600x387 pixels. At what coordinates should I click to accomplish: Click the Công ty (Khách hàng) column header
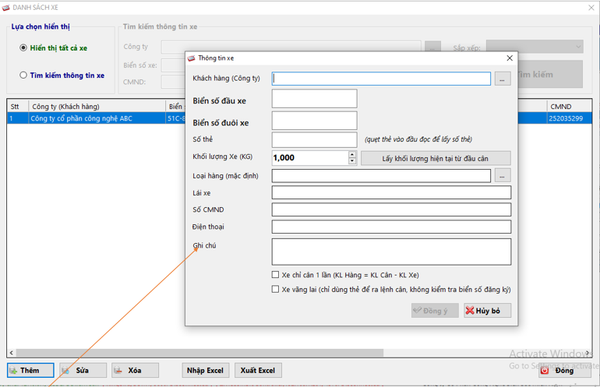97,106
